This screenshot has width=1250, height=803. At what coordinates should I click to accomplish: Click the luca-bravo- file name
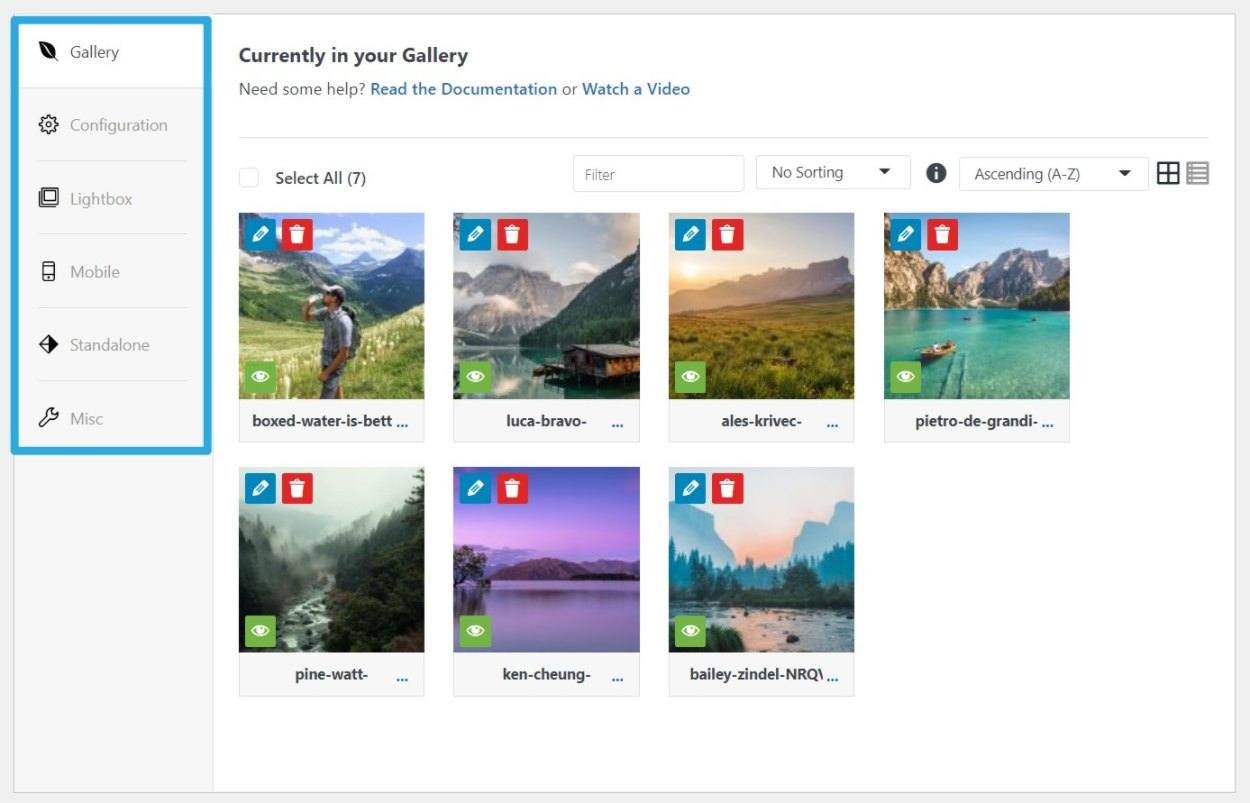coord(546,421)
